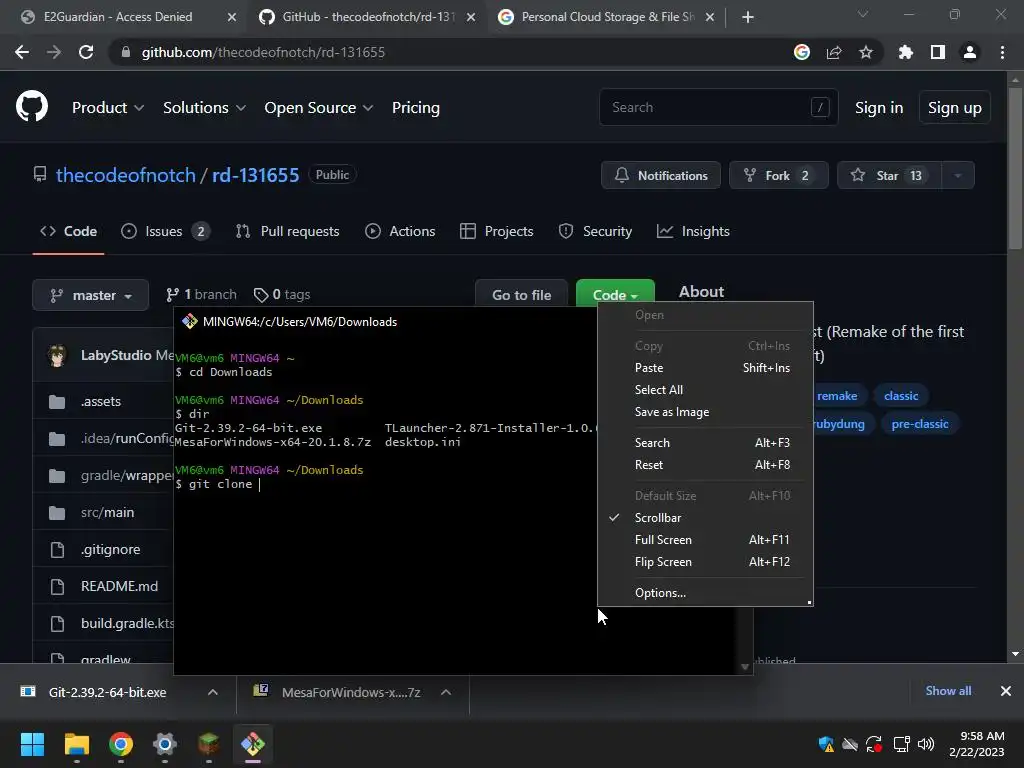The width and height of the screenshot is (1024, 768).
Task: Open Settings gear on taskbar
Action: 165,744
